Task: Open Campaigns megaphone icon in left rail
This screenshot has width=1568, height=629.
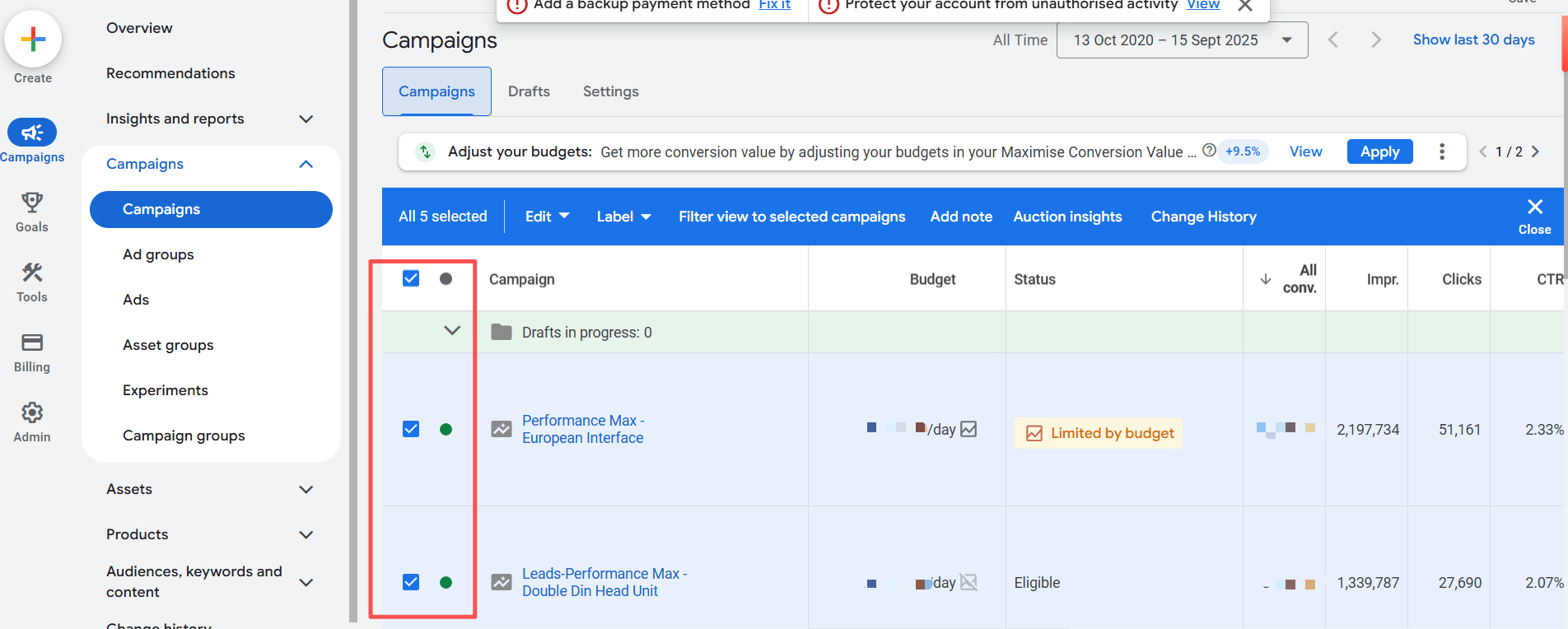Action: 32,132
